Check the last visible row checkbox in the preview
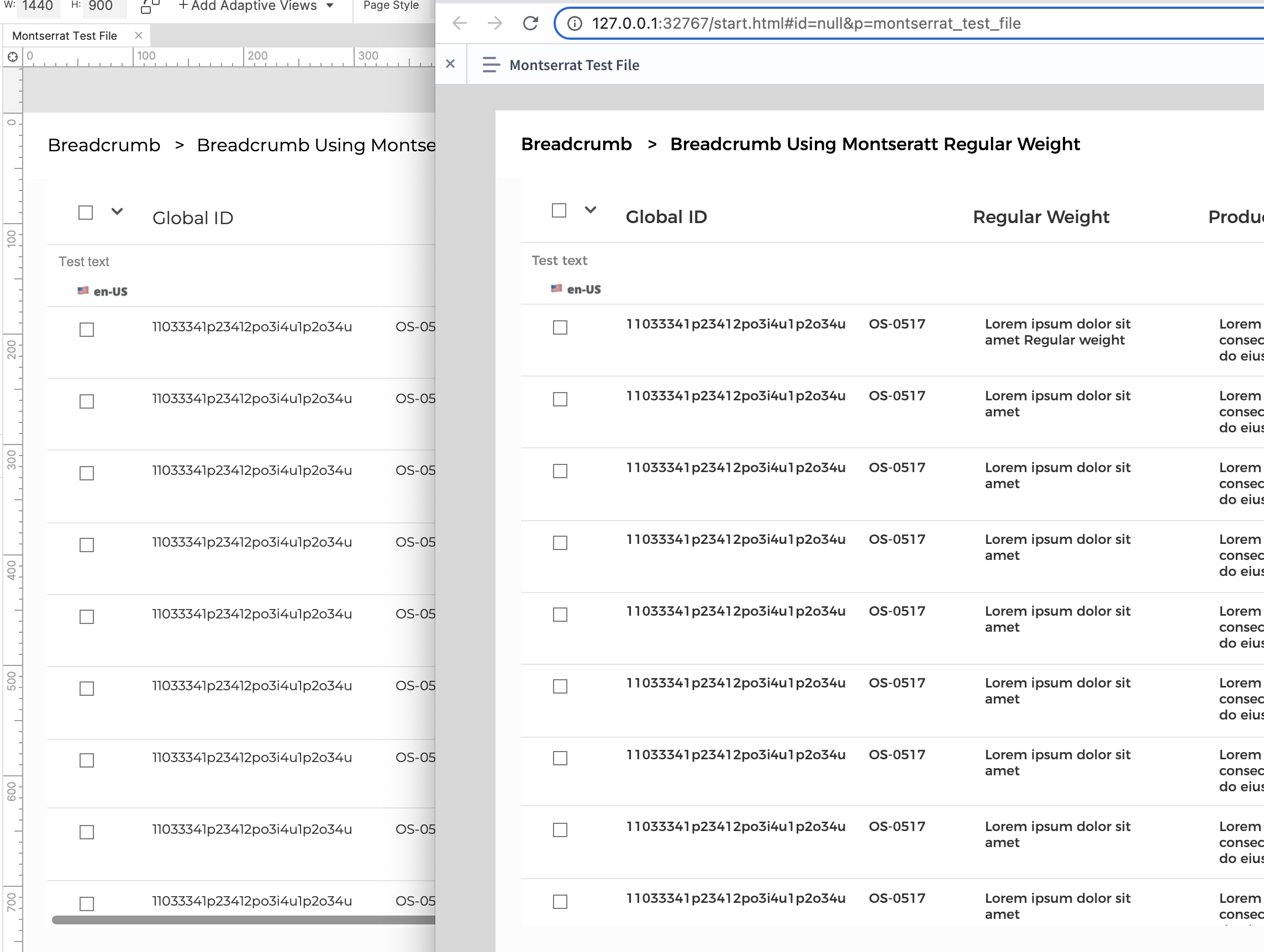This screenshot has height=952, width=1264. (x=560, y=902)
